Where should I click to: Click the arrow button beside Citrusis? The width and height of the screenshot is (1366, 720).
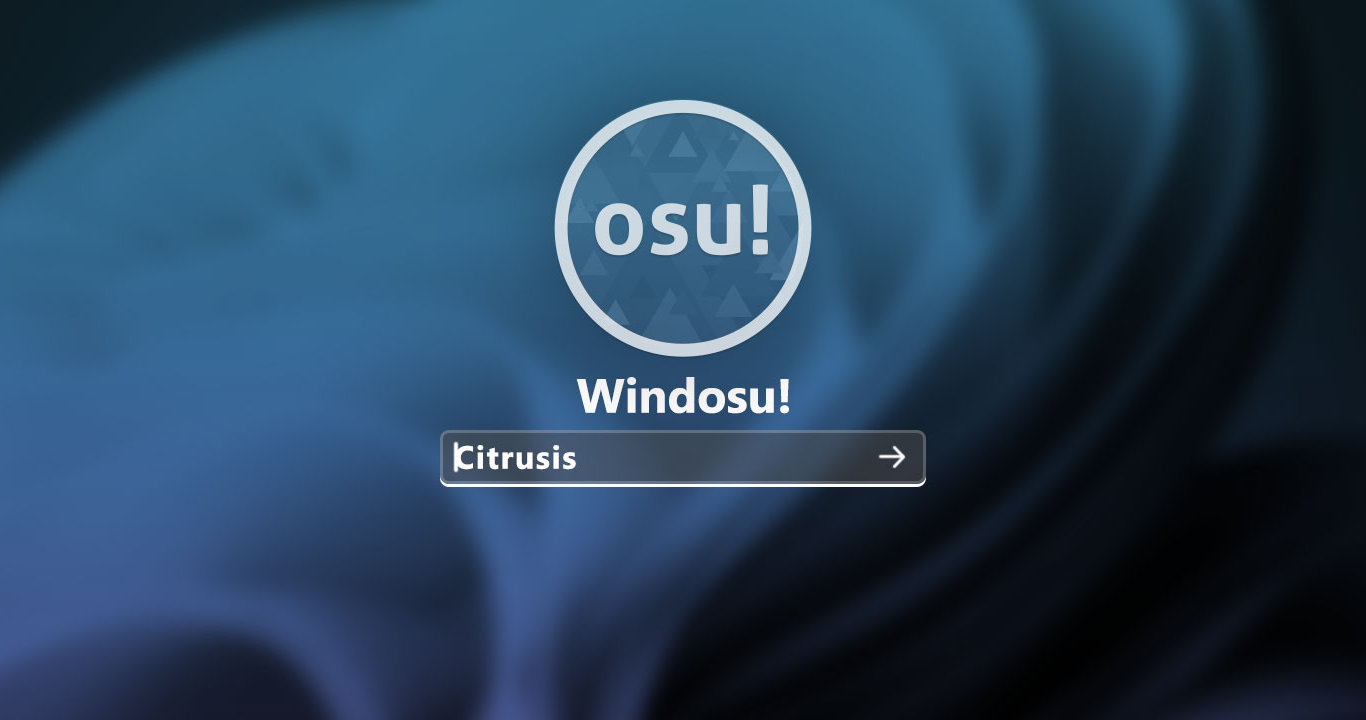point(891,458)
